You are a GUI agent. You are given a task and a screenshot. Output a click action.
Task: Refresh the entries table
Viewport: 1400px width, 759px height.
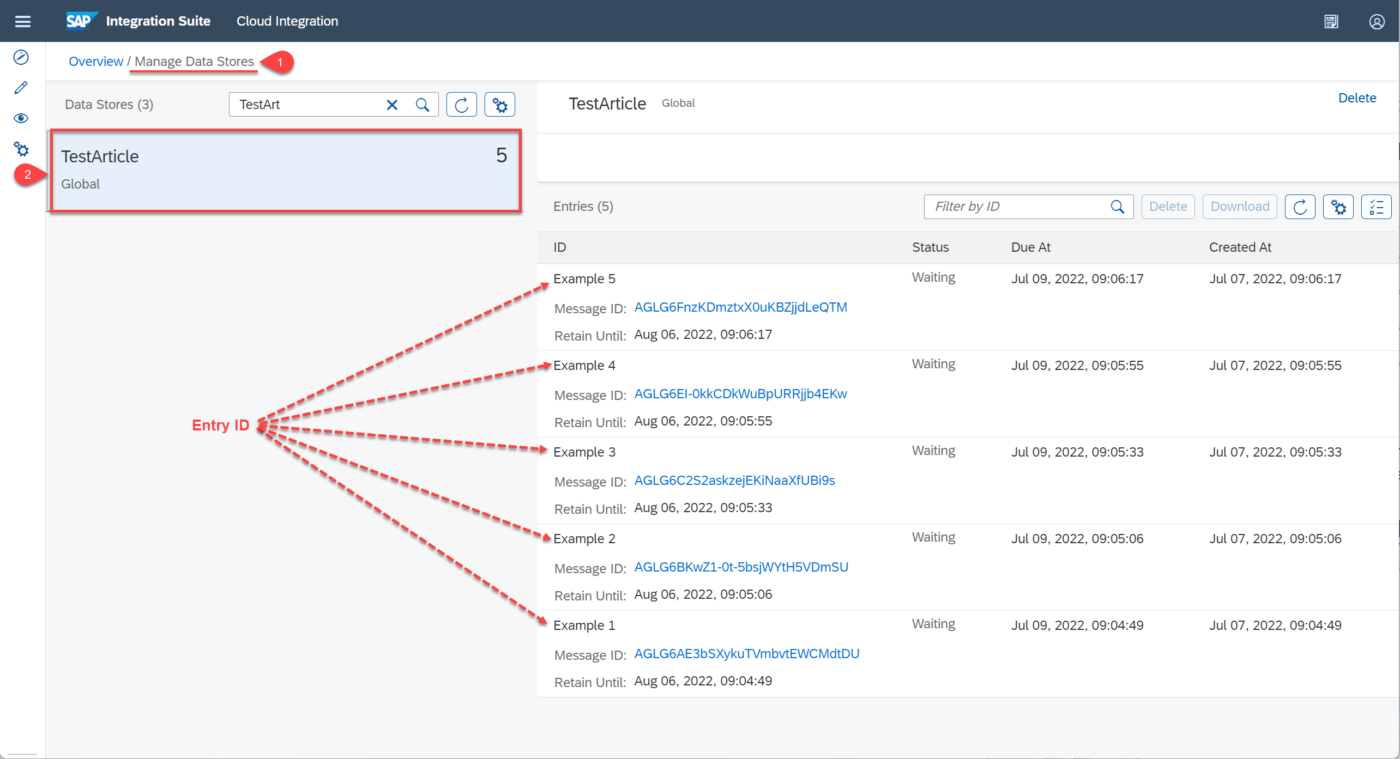1300,207
